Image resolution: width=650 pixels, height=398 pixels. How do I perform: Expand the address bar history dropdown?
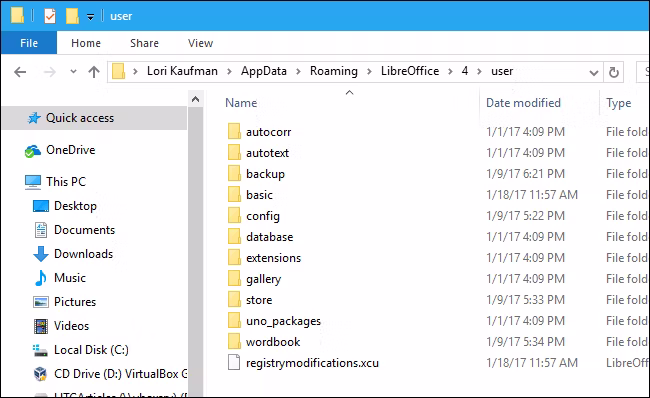click(594, 73)
